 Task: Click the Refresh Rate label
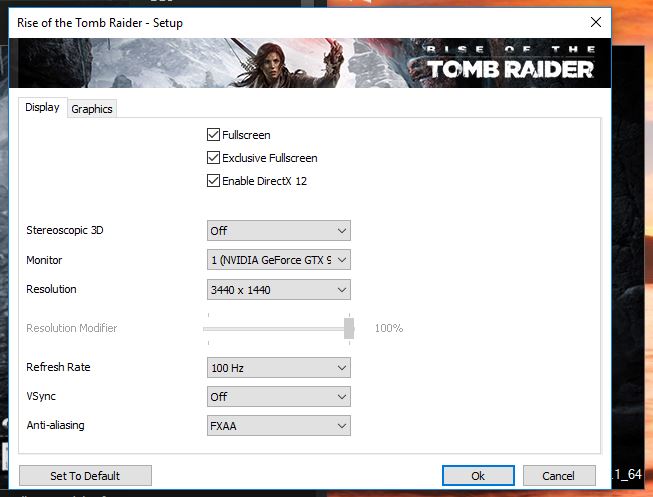point(58,367)
